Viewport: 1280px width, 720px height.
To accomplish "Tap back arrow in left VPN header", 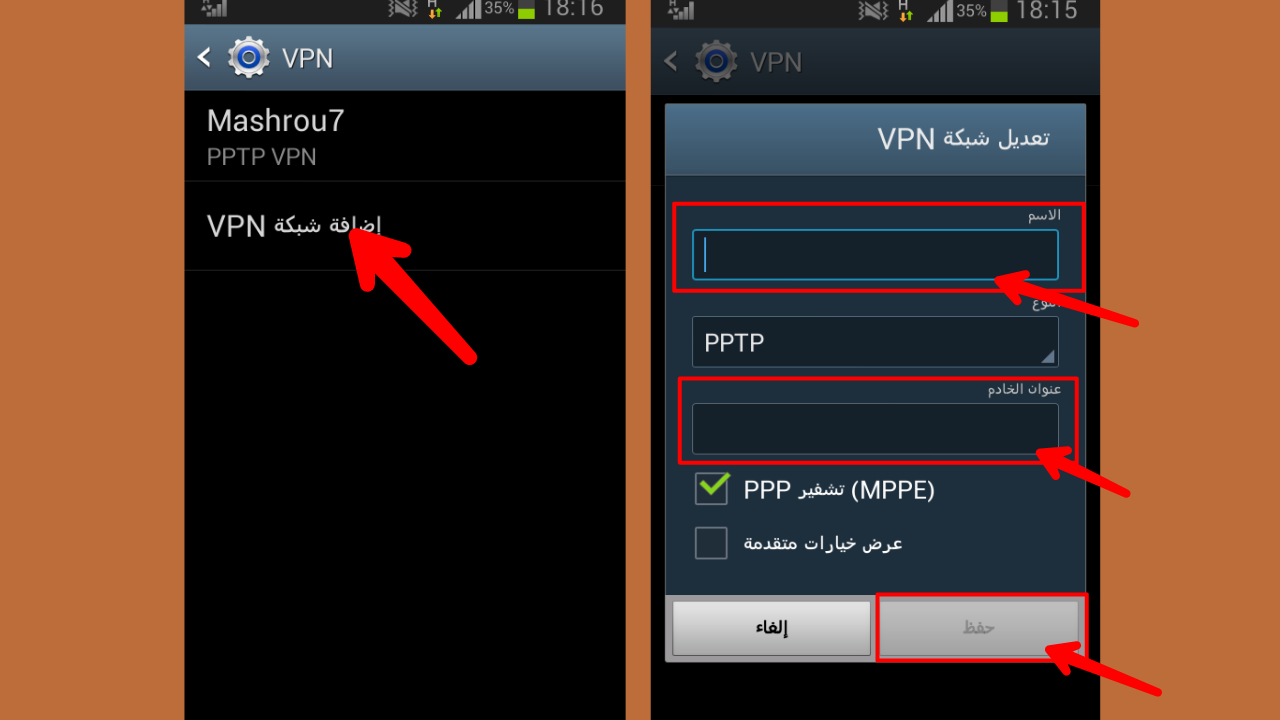I will 204,57.
